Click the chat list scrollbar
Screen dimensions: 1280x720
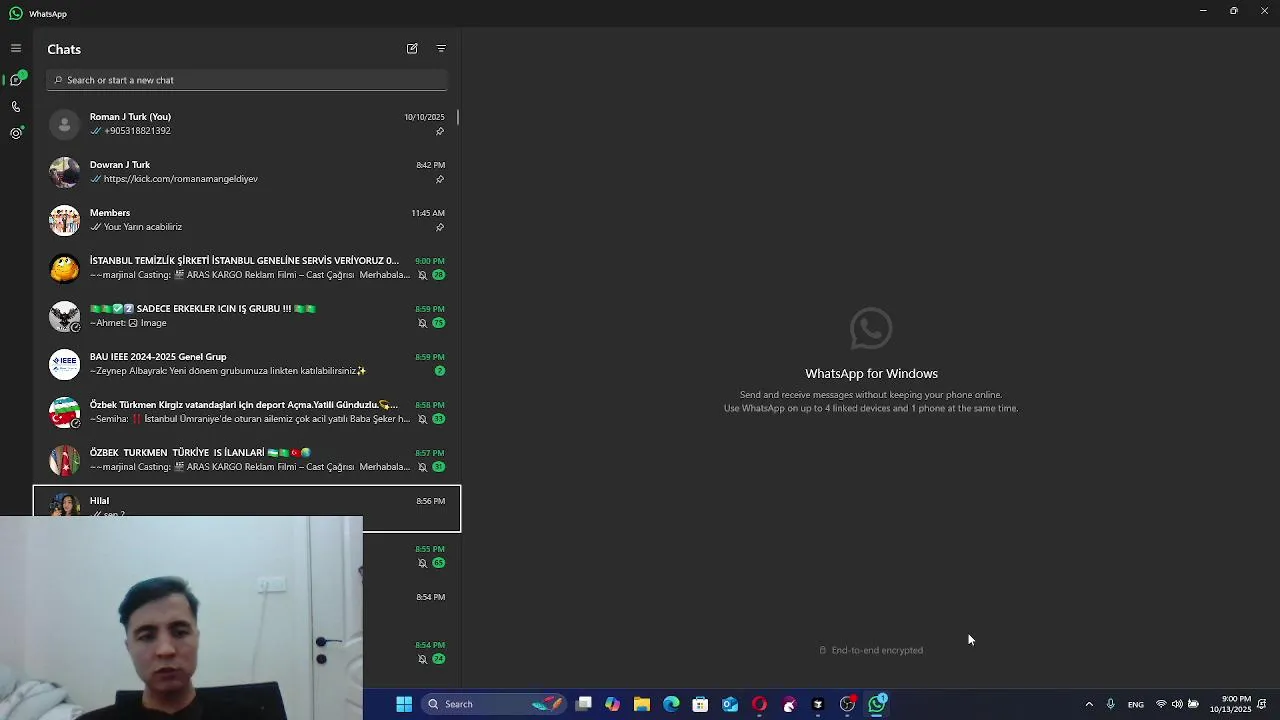click(x=458, y=117)
